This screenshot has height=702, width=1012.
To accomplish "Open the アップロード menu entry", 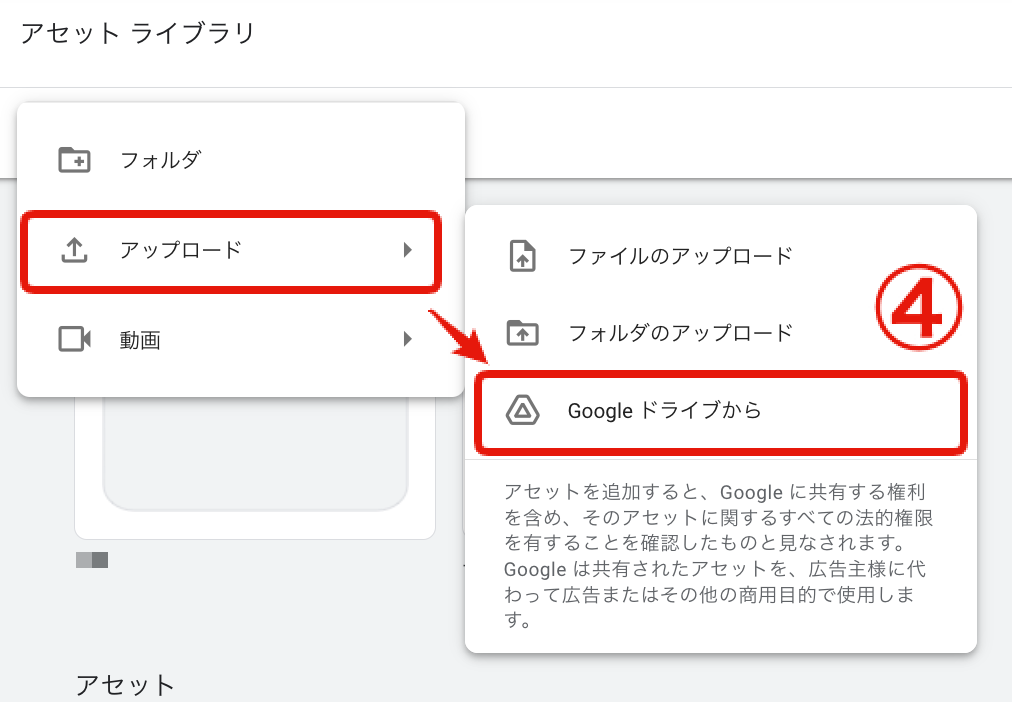I will click(181, 250).
